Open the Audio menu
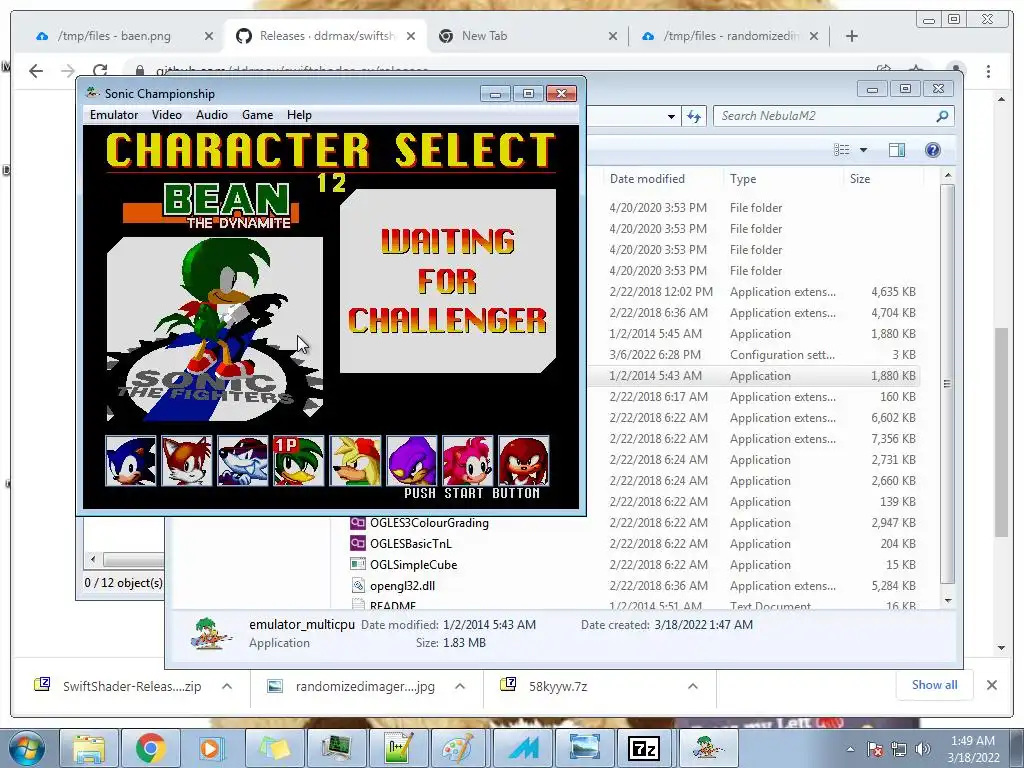Screen dimensions: 1024x768 212,115
